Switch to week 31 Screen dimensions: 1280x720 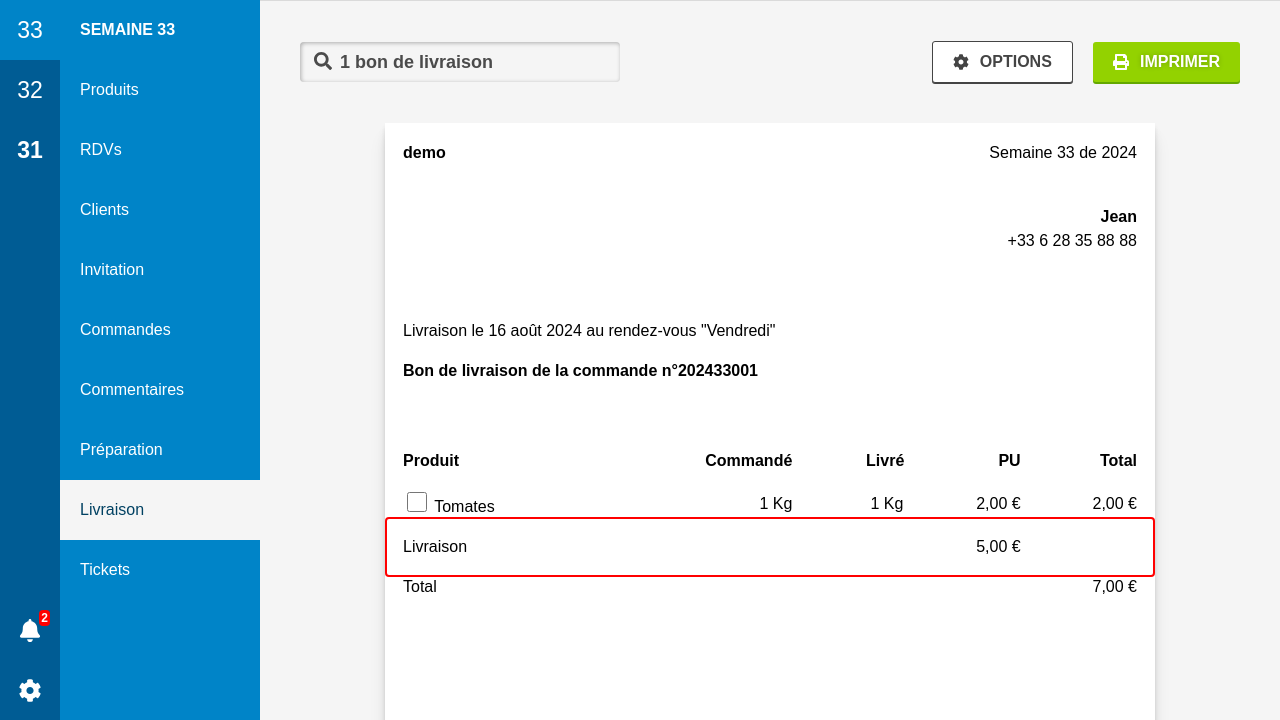point(30,150)
